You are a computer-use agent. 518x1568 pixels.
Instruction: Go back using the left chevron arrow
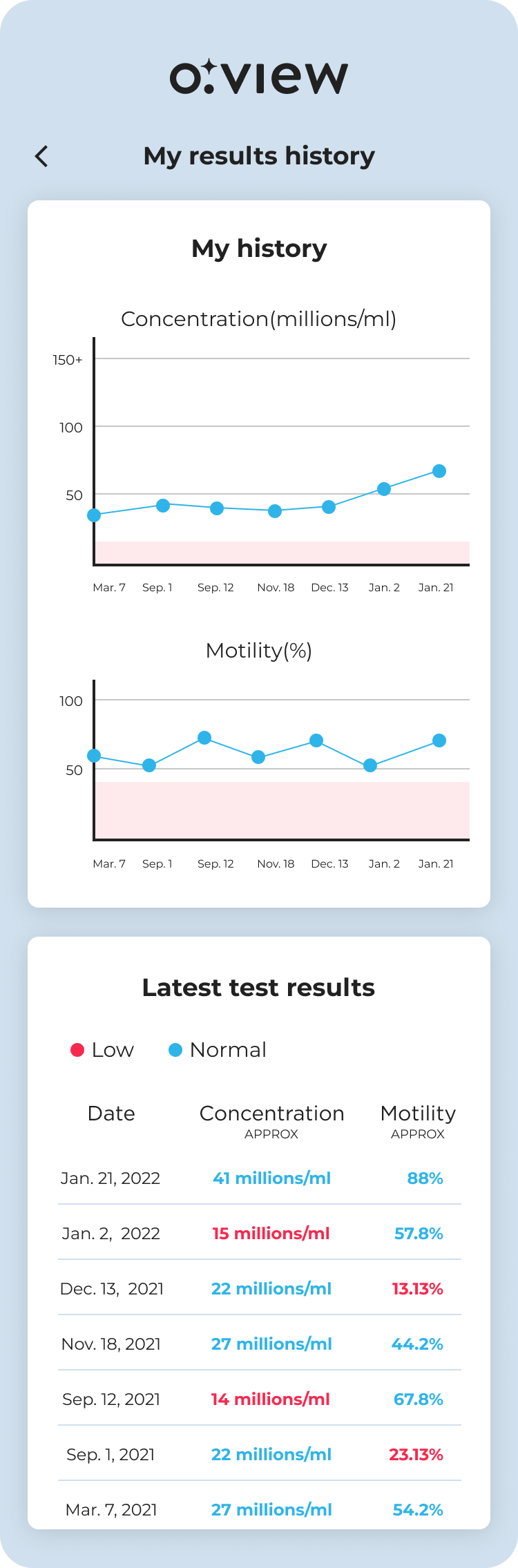point(41,157)
